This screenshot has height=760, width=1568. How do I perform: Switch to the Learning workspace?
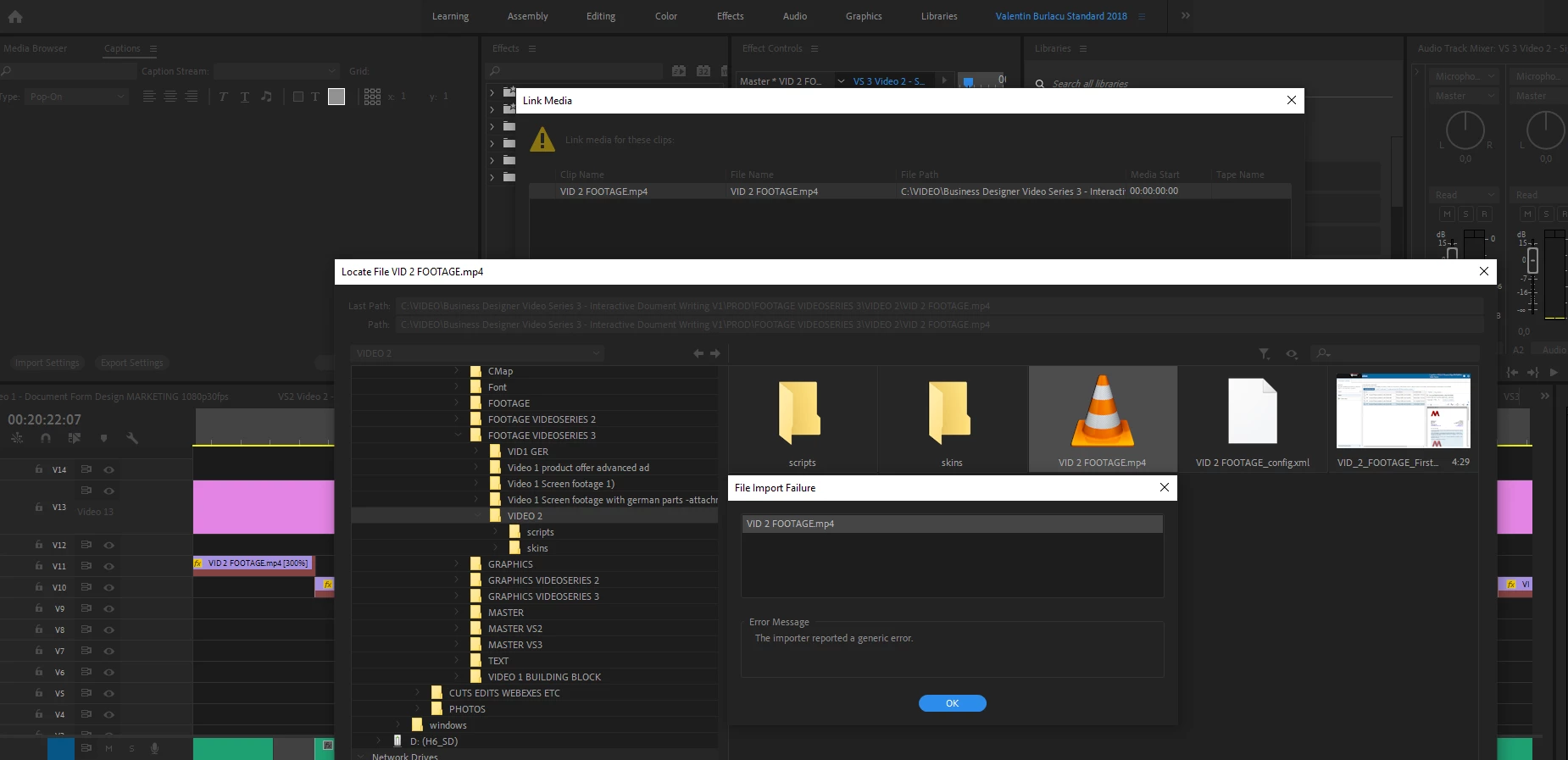450,16
